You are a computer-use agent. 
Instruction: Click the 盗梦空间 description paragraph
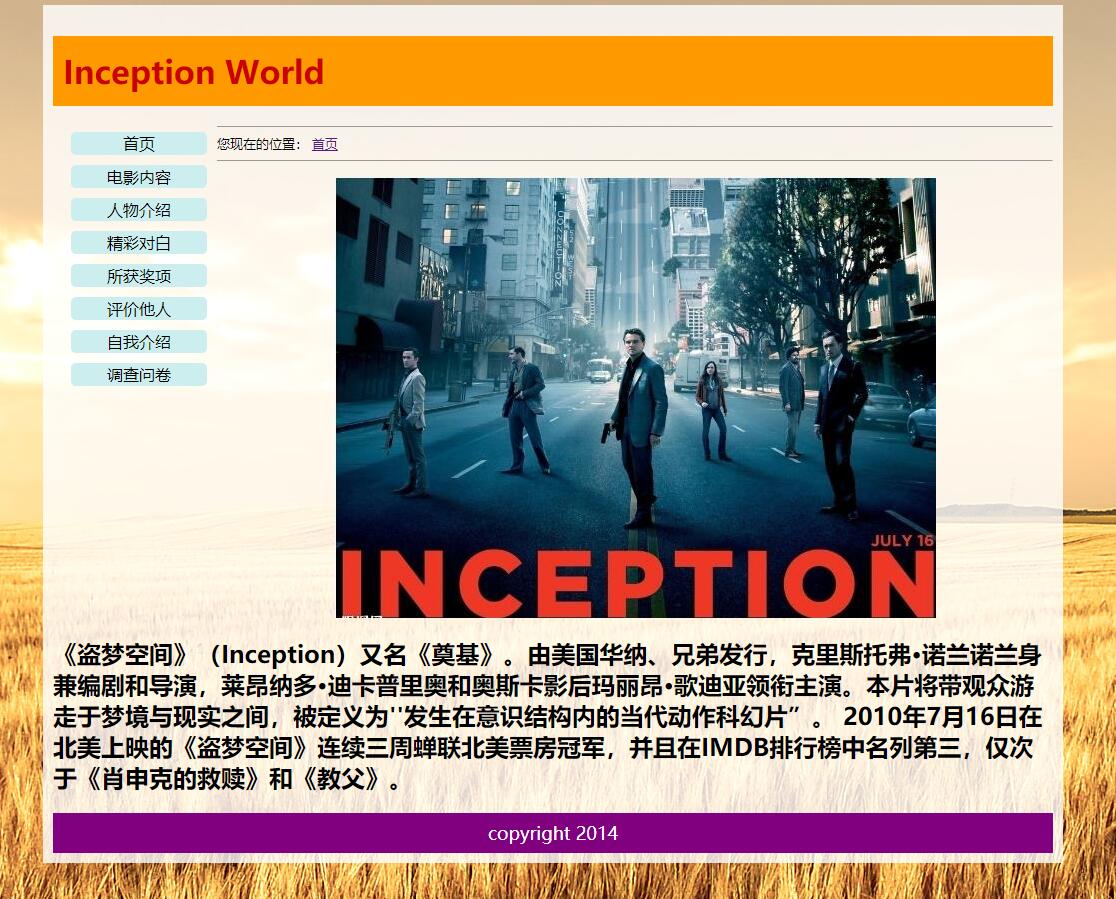550,717
